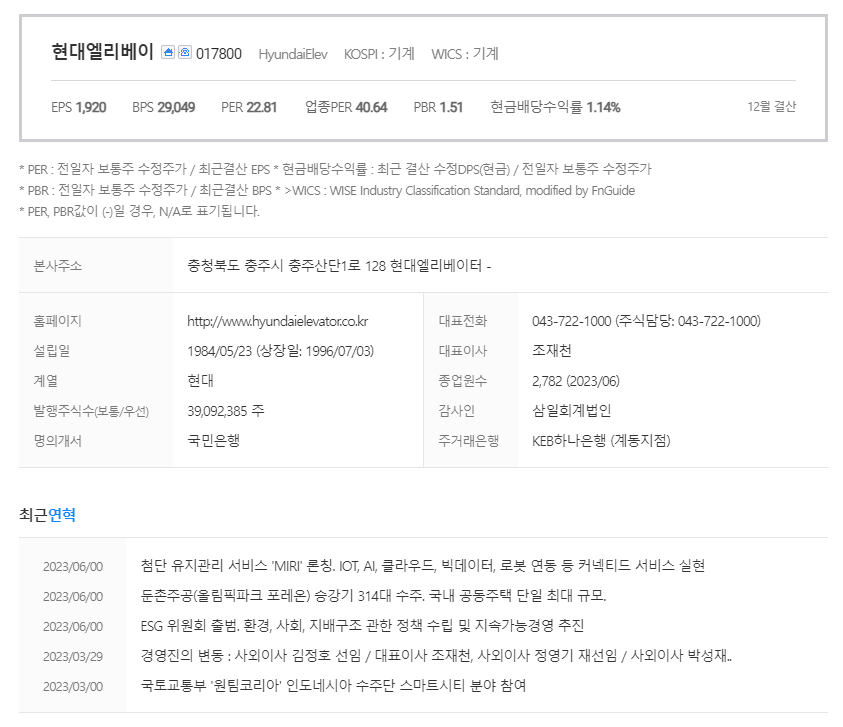Screen dimensions: 843x727
Task: Click the KEB하나은행 (계동지점) entry
Action: coord(601,441)
